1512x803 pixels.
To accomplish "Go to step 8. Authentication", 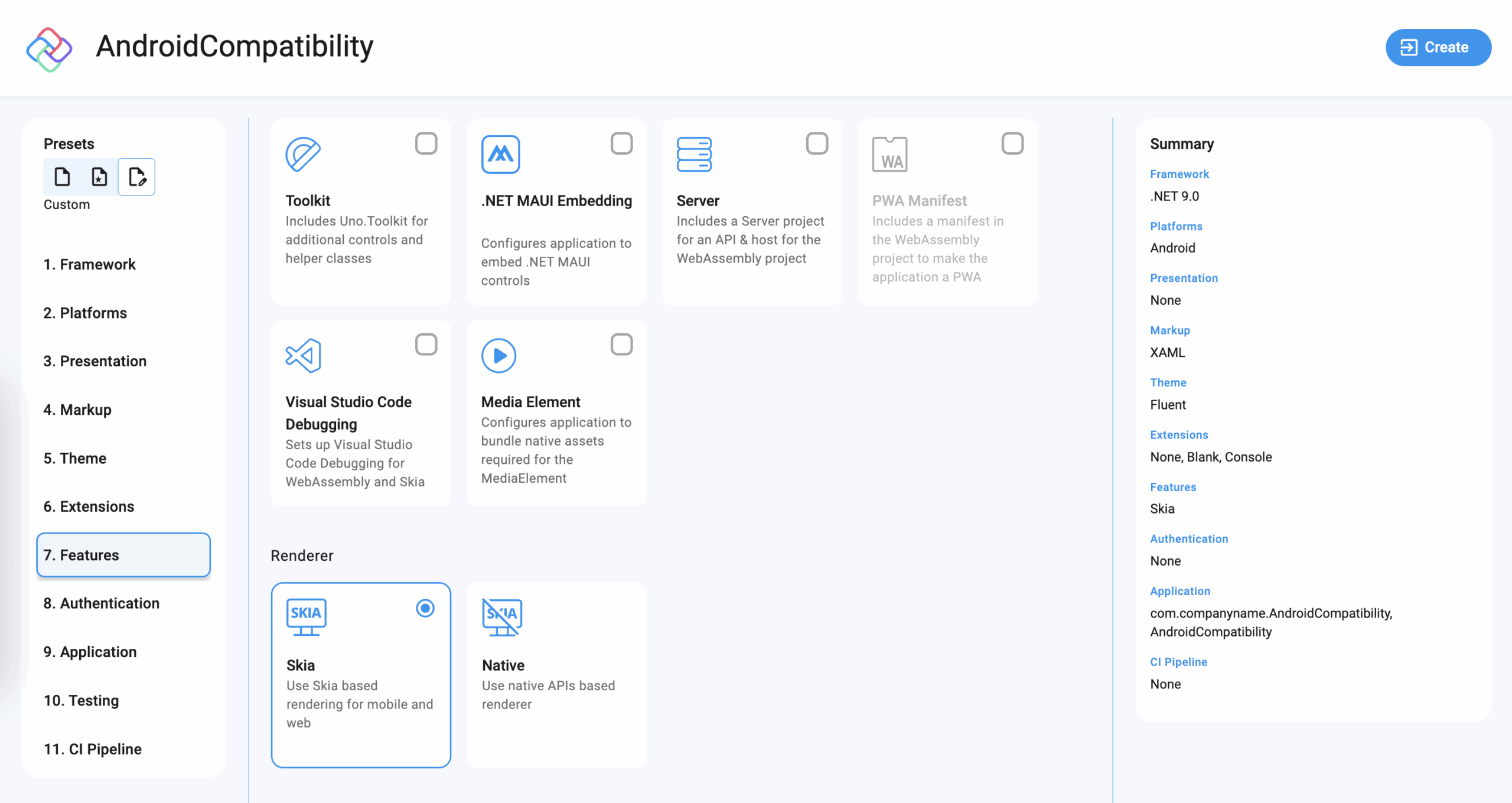I will pyautogui.click(x=123, y=603).
